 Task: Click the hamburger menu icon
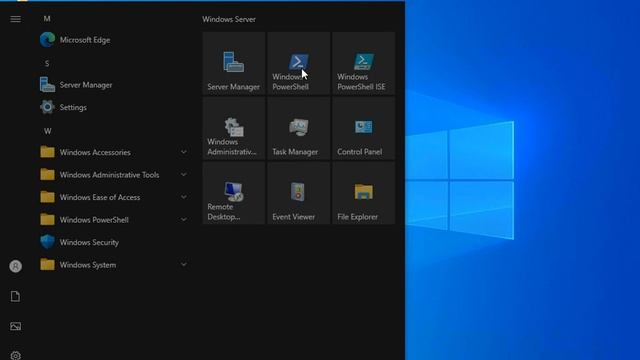click(x=16, y=19)
